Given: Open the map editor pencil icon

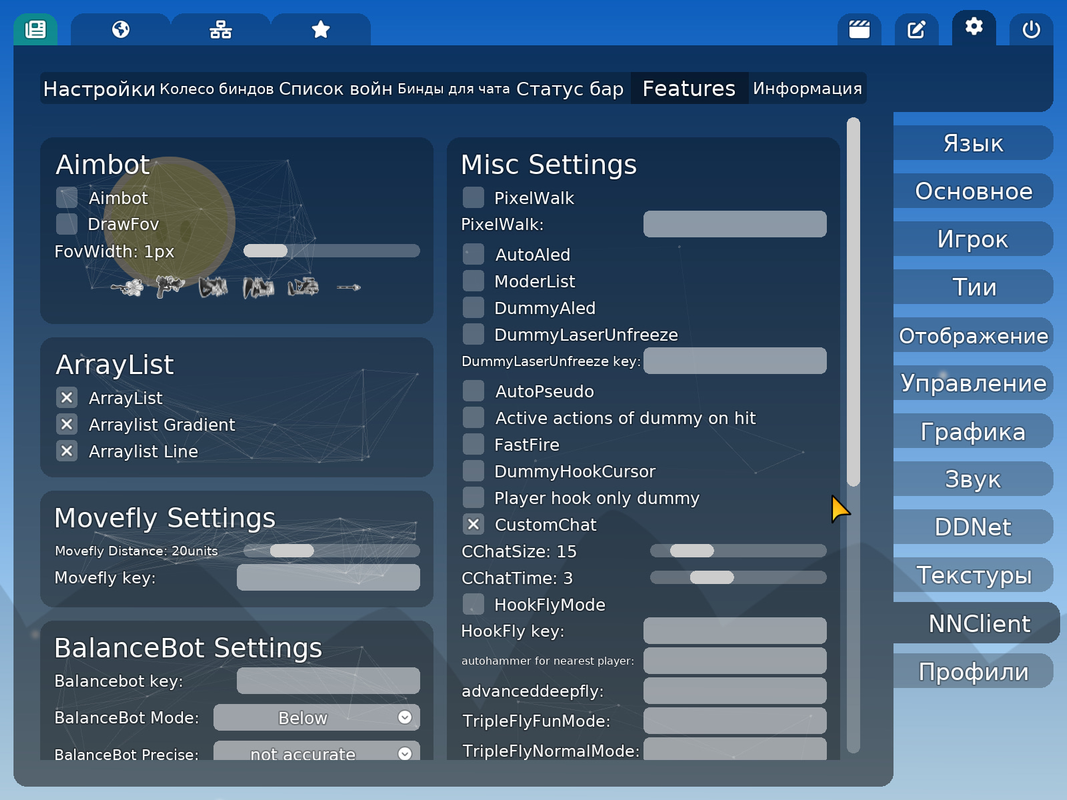Looking at the screenshot, I should tap(917, 30).
